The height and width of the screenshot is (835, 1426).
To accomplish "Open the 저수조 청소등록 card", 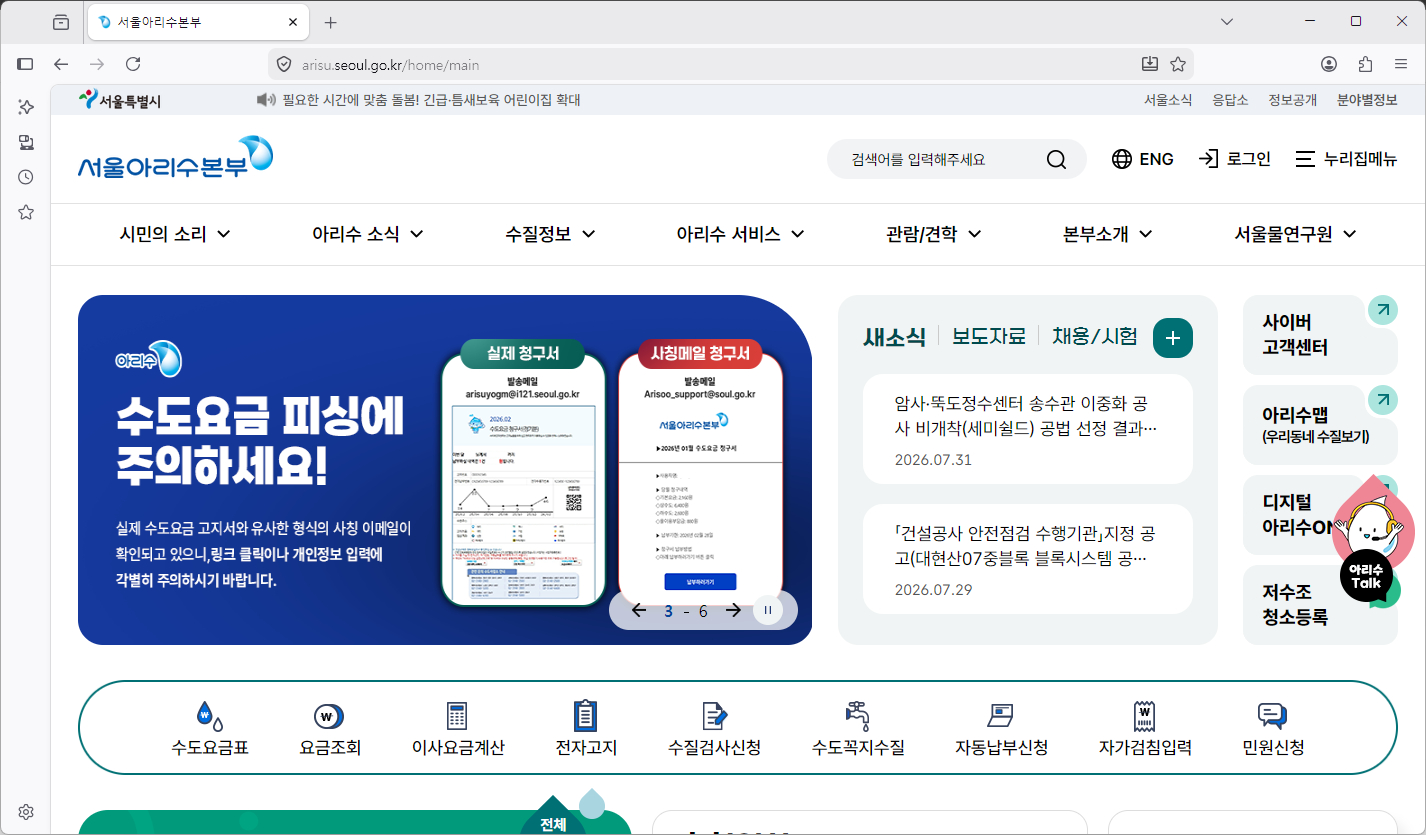I will click(1320, 604).
